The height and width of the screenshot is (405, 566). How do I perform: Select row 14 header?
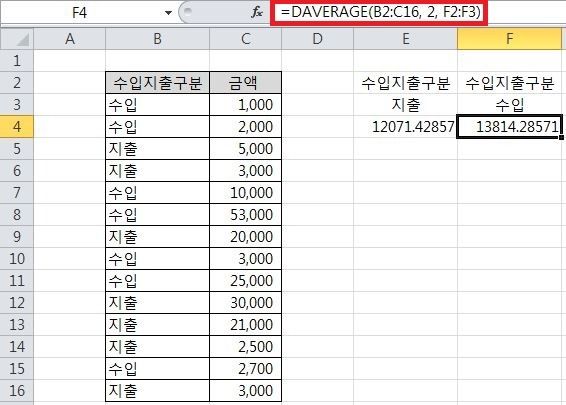click(x=17, y=347)
